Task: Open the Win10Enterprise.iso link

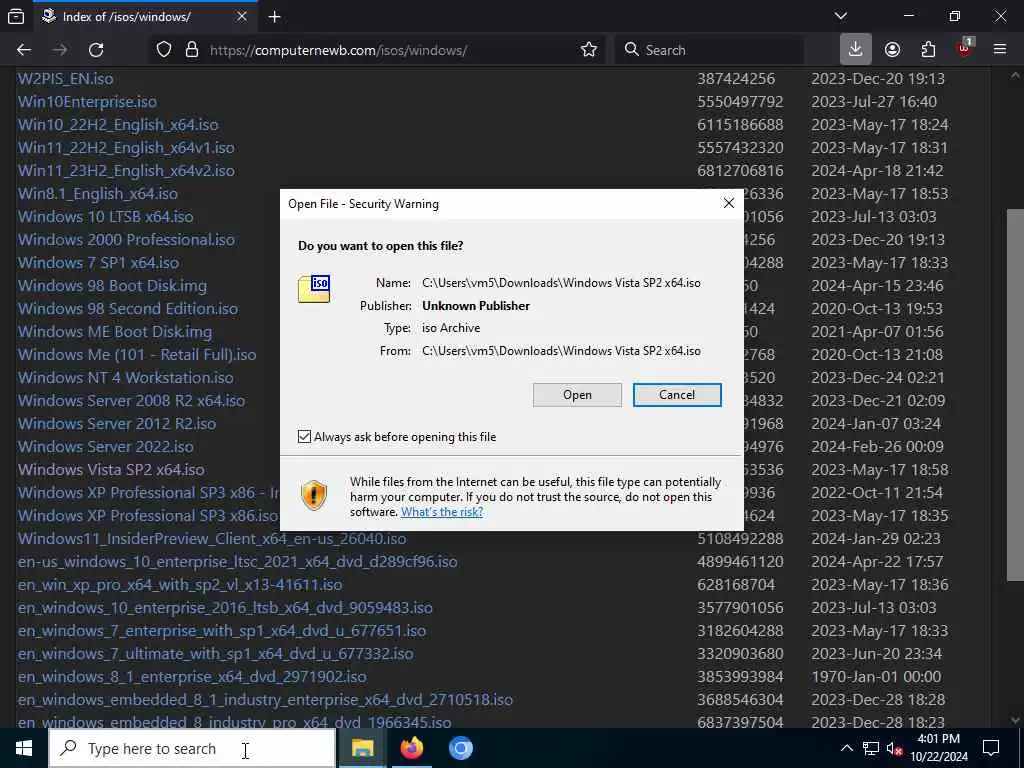Action: pos(87,101)
